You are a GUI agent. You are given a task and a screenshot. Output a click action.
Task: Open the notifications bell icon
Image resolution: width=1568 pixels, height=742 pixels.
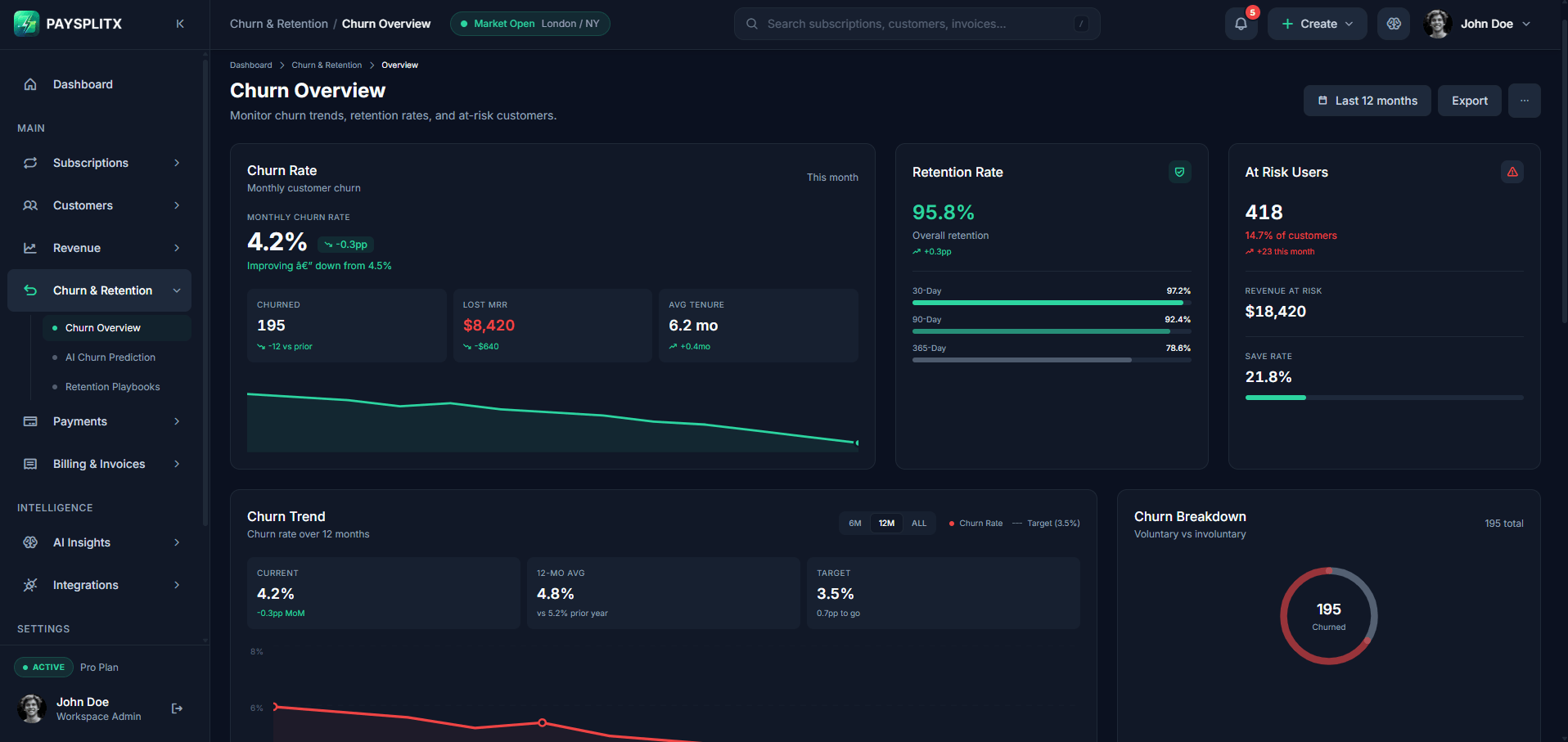pos(1241,24)
